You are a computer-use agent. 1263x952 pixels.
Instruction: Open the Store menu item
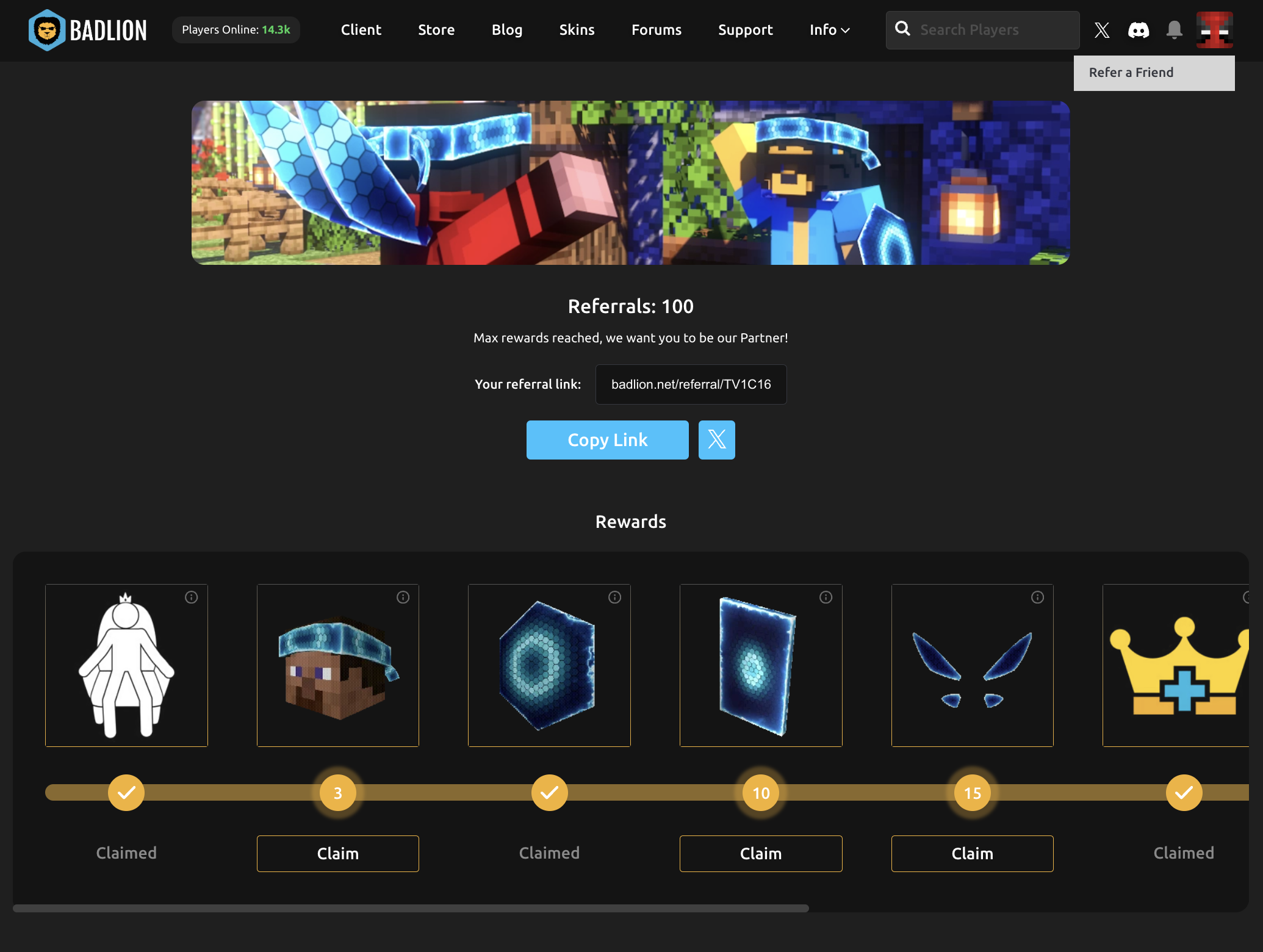click(x=436, y=30)
